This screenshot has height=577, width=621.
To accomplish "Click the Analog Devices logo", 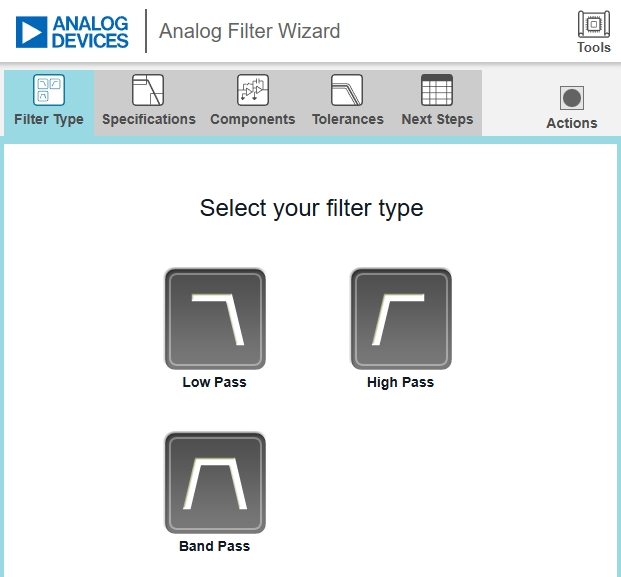I will click(73, 31).
